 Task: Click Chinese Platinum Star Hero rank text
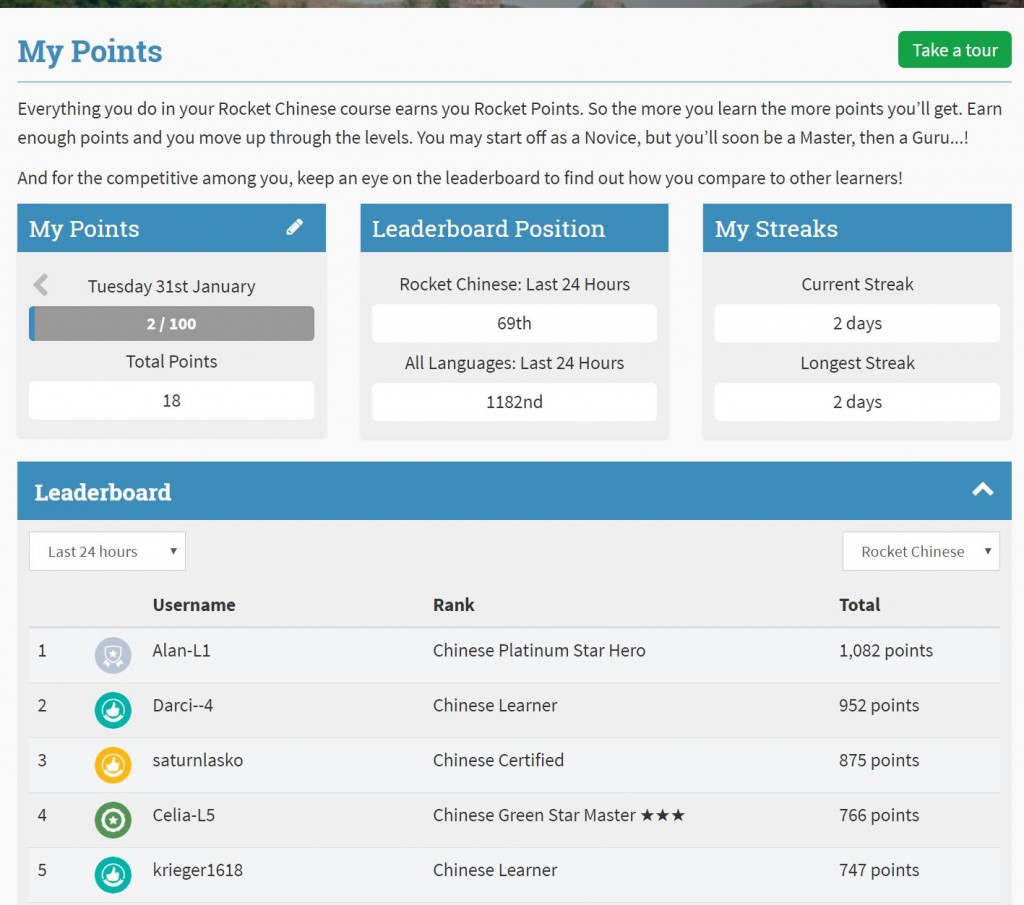pyautogui.click(x=539, y=650)
